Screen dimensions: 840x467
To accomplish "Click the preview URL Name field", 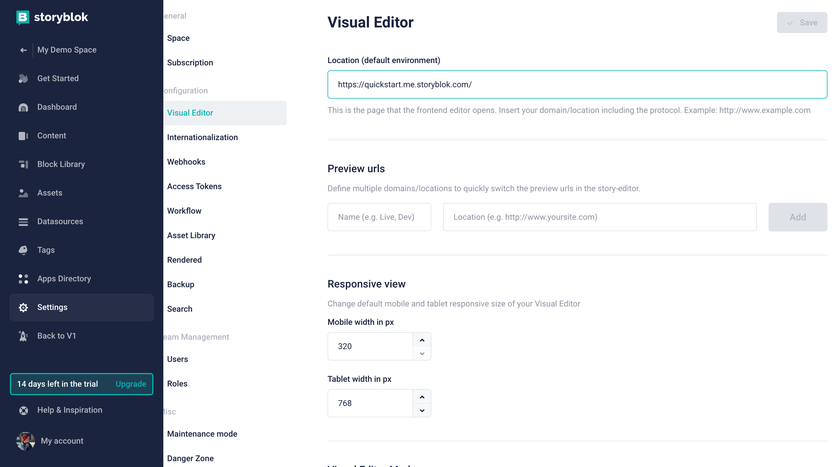I will click(379, 217).
